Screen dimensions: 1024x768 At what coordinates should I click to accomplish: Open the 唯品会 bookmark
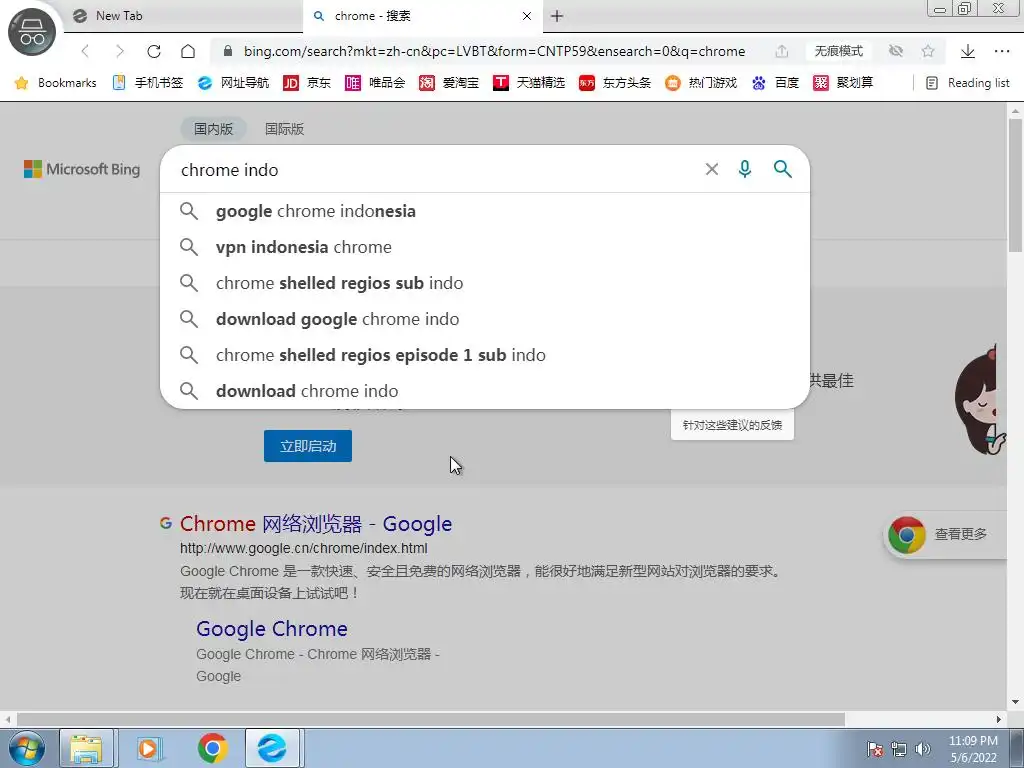click(x=376, y=83)
